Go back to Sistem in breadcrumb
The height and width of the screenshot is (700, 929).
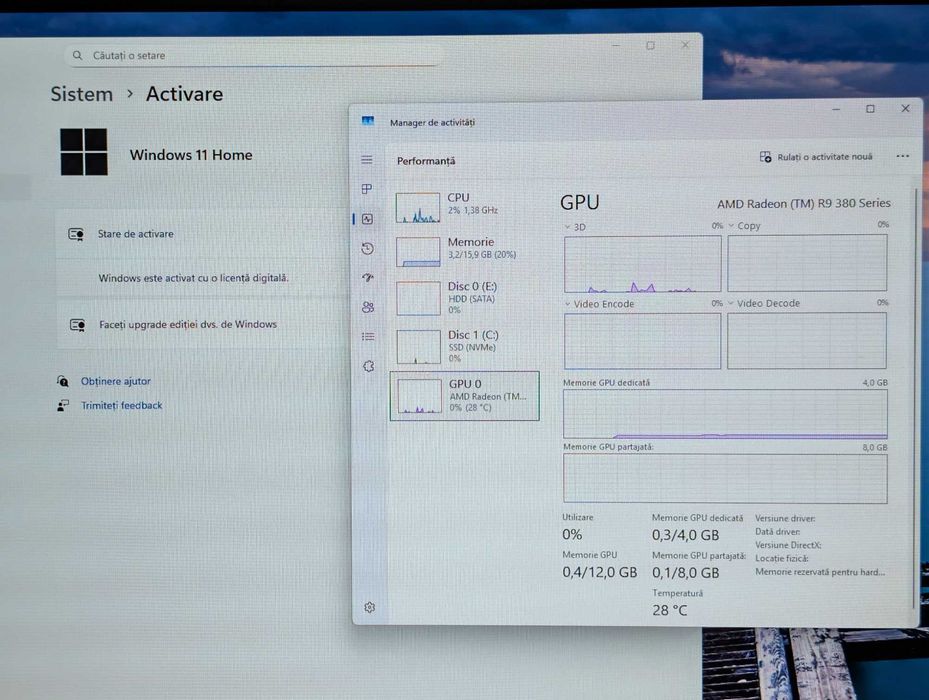[x=82, y=94]
